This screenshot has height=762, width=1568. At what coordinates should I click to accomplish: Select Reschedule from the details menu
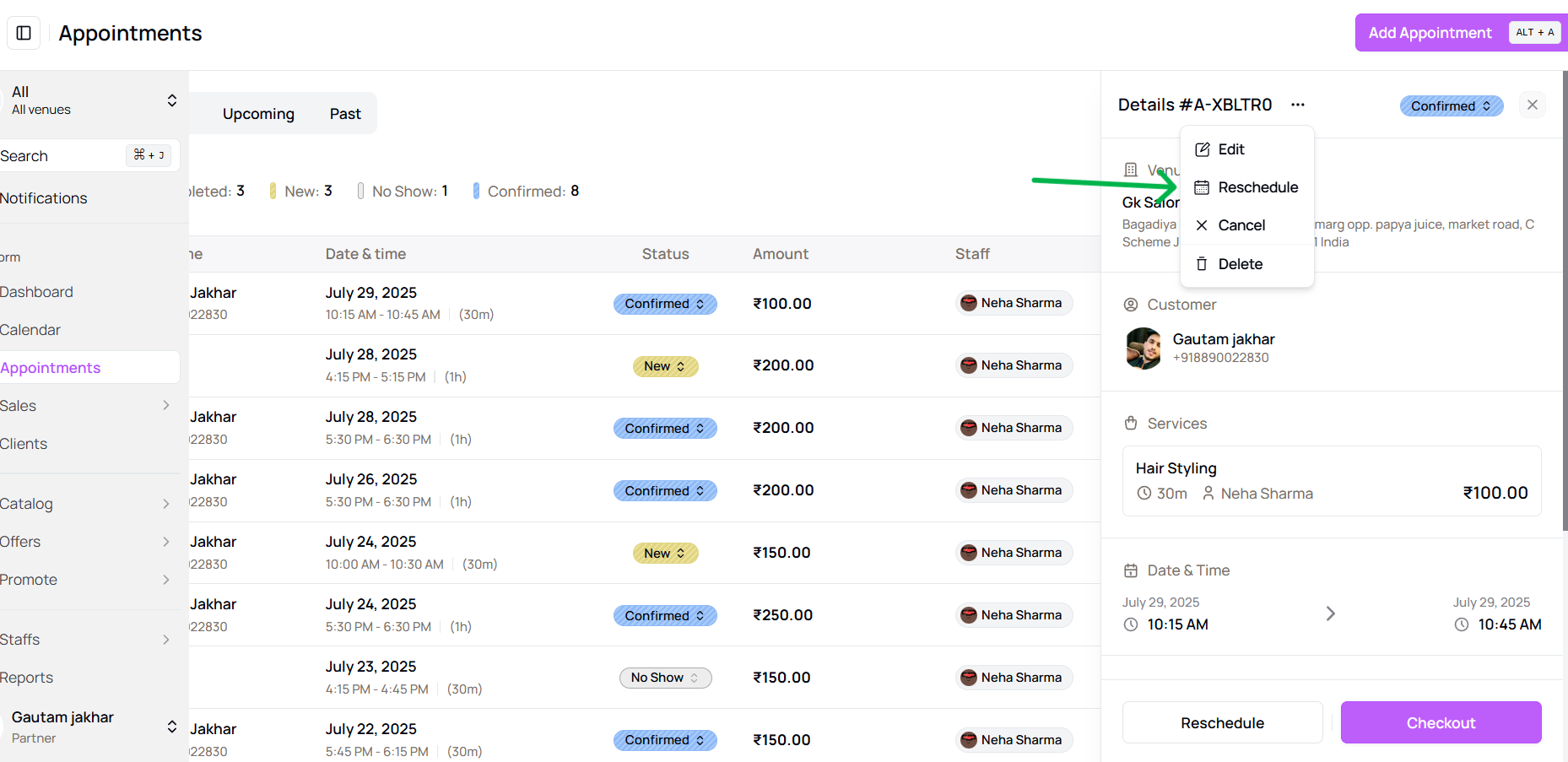(1247, 187)
